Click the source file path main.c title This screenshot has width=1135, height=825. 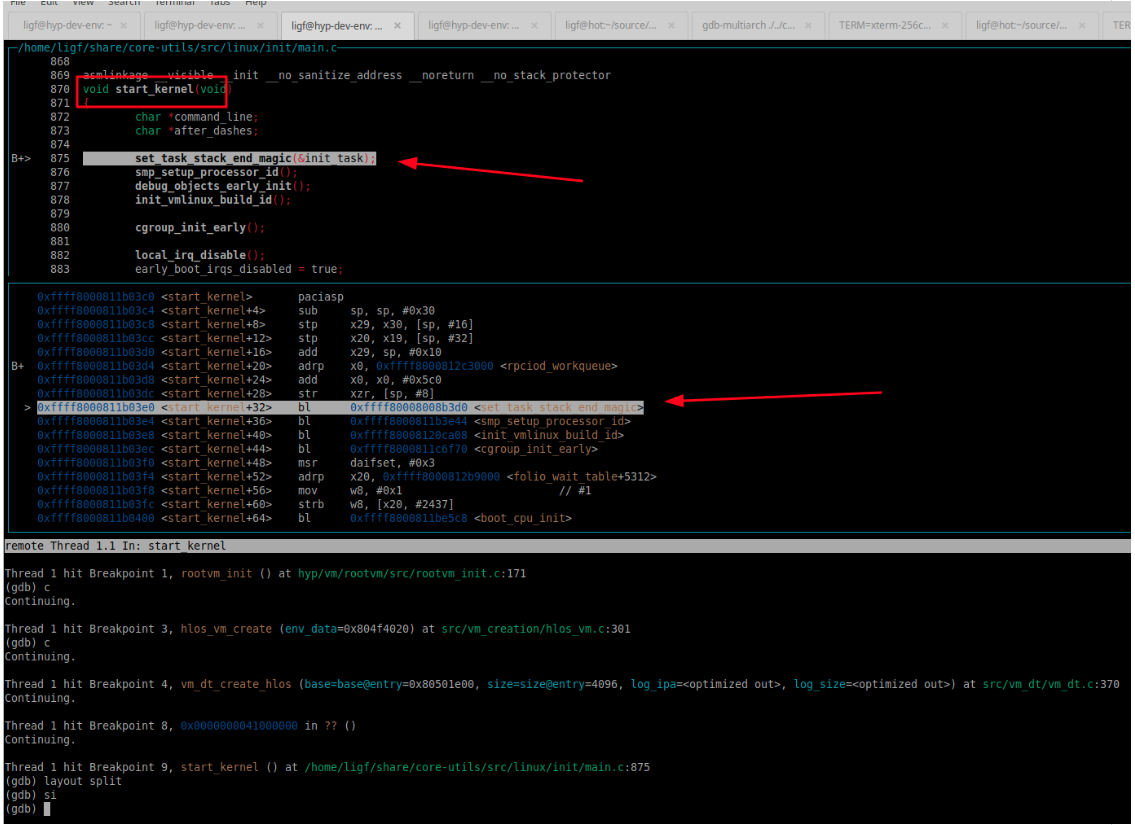[177, 48]
